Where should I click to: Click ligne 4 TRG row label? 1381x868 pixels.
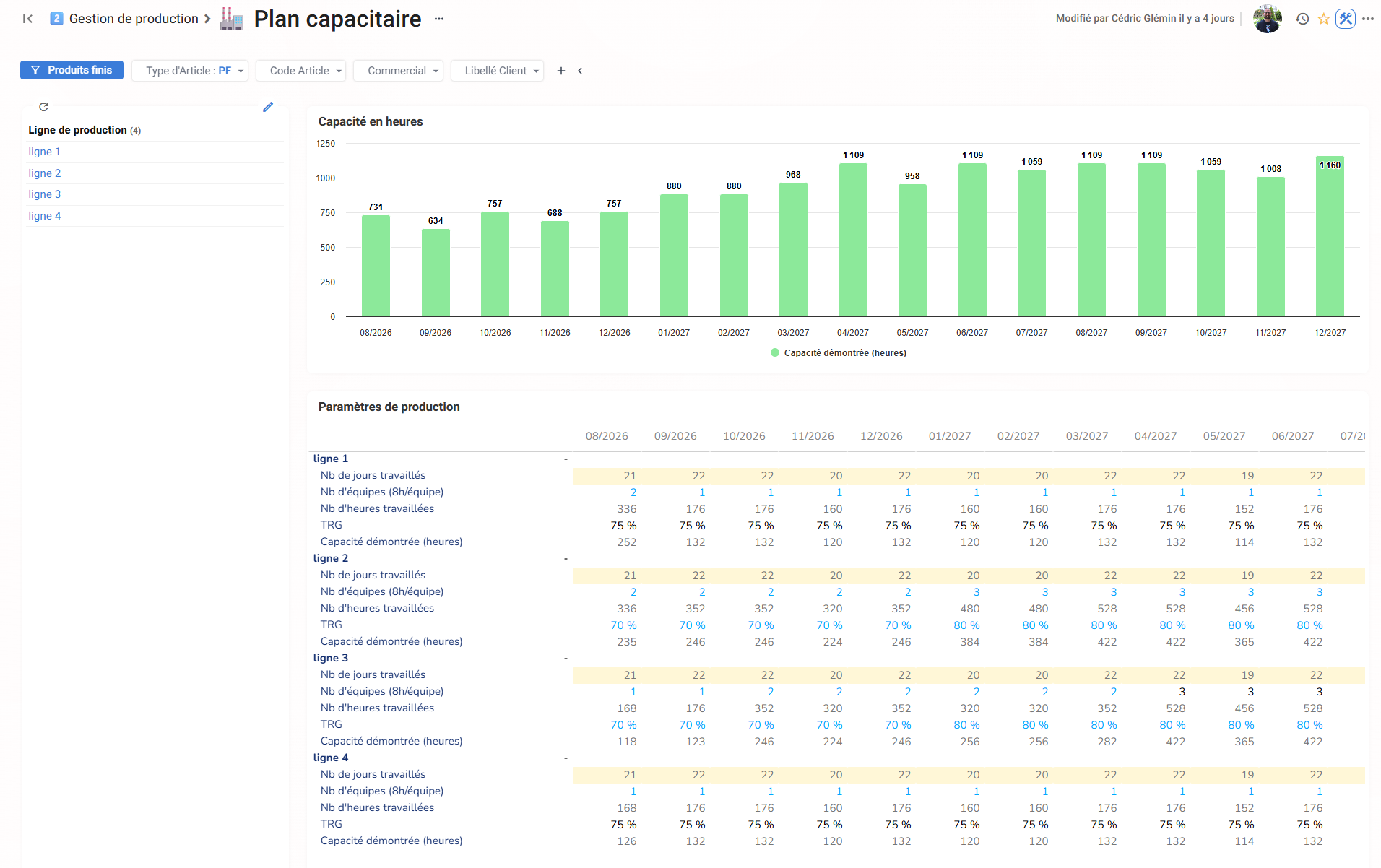click(x=332, y=824)
